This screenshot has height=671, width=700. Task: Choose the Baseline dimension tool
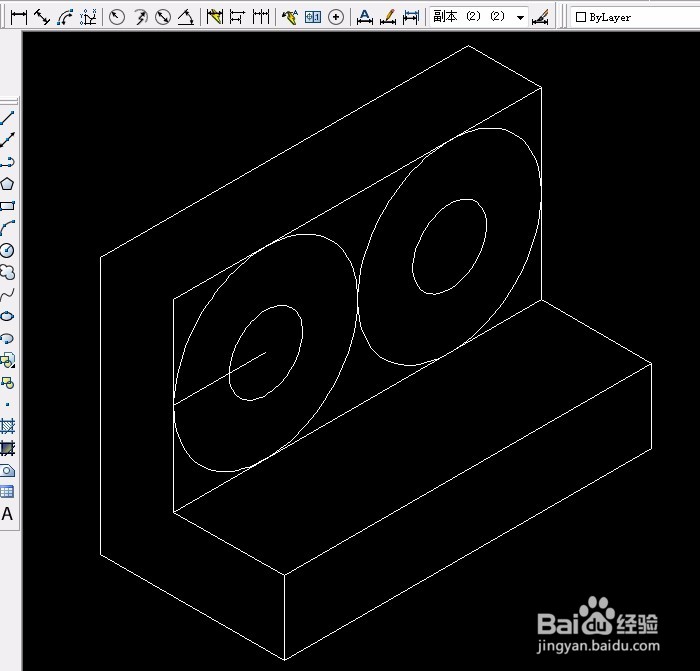[x=238, y=17]
